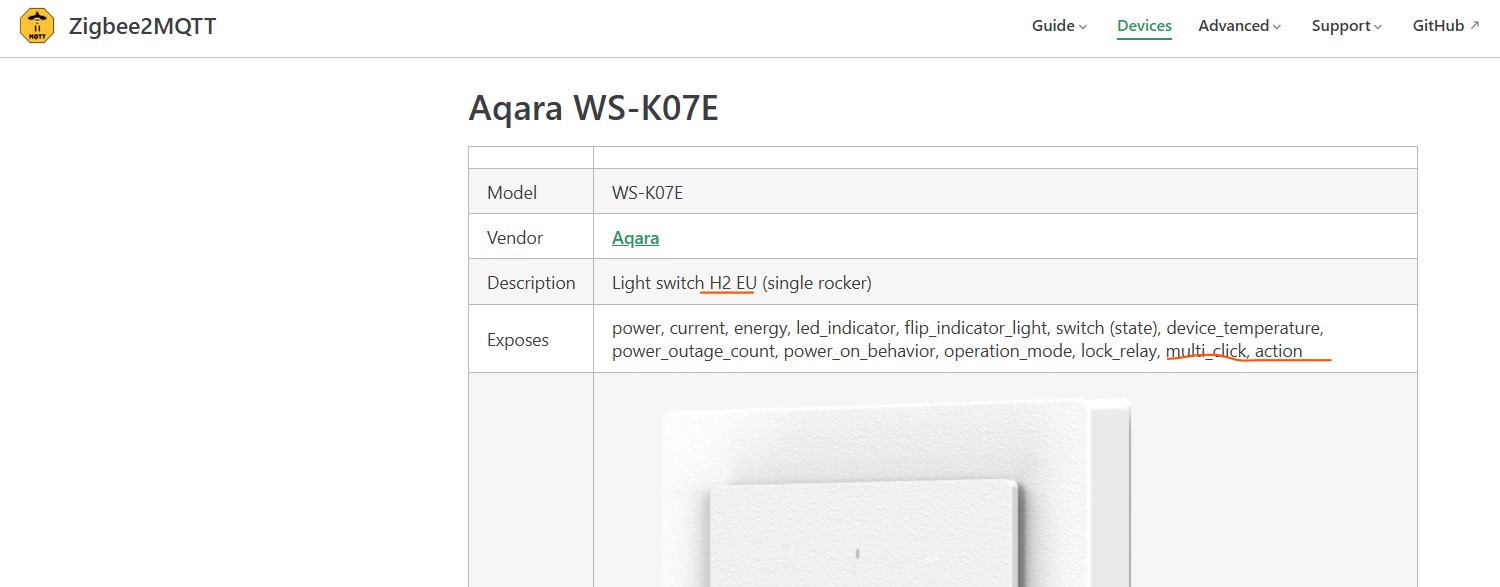Screen dimensions: 1500x587
Task: Expand the Guide dropdown menu
Action: pos(1058,26)
